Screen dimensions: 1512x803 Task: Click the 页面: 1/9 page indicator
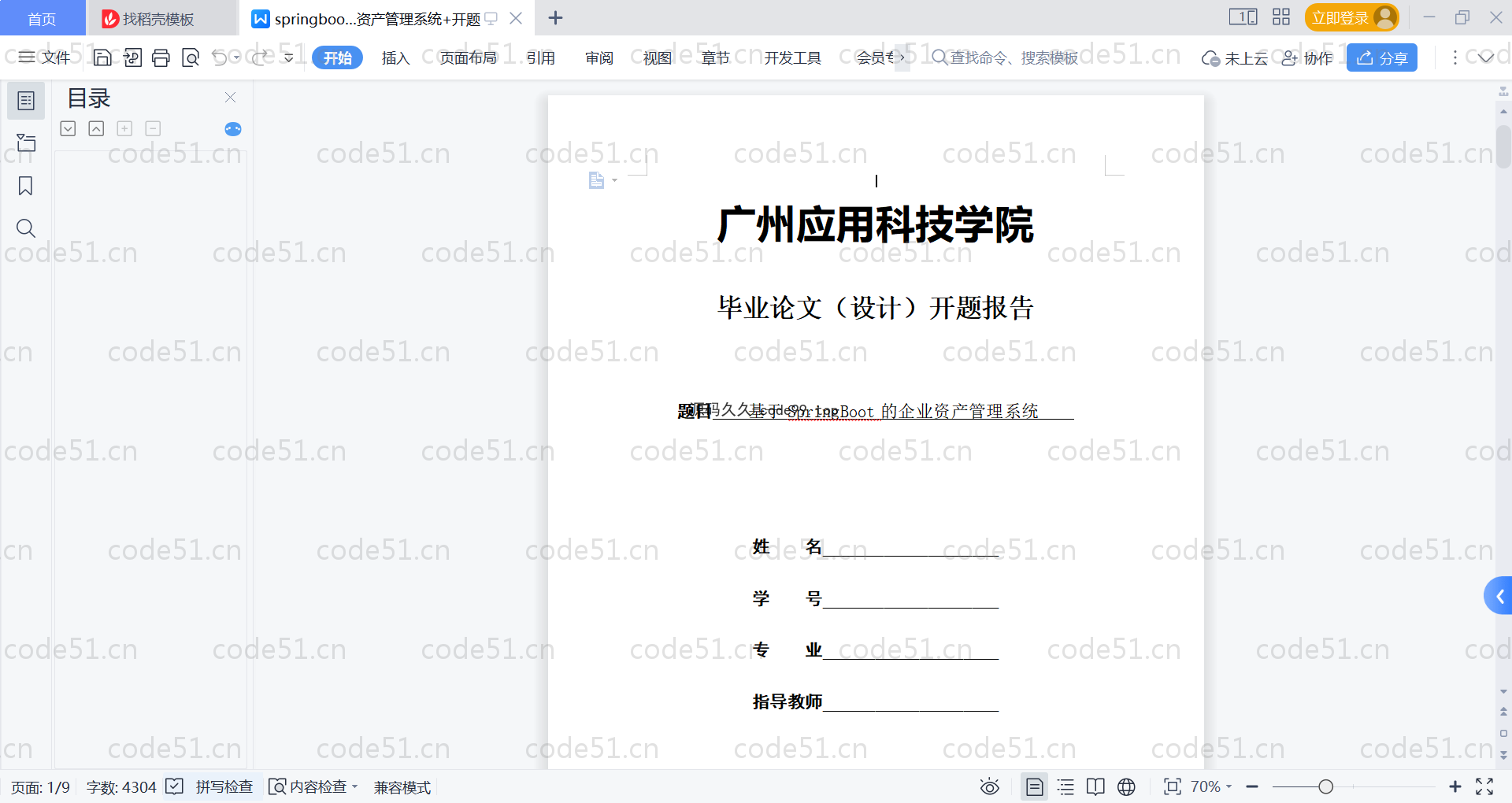pyautogui.click(x=40, y=787)
